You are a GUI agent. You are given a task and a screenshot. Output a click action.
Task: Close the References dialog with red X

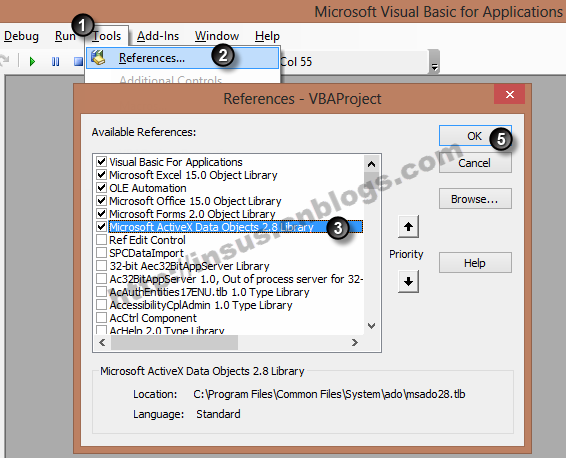point(510,95)
